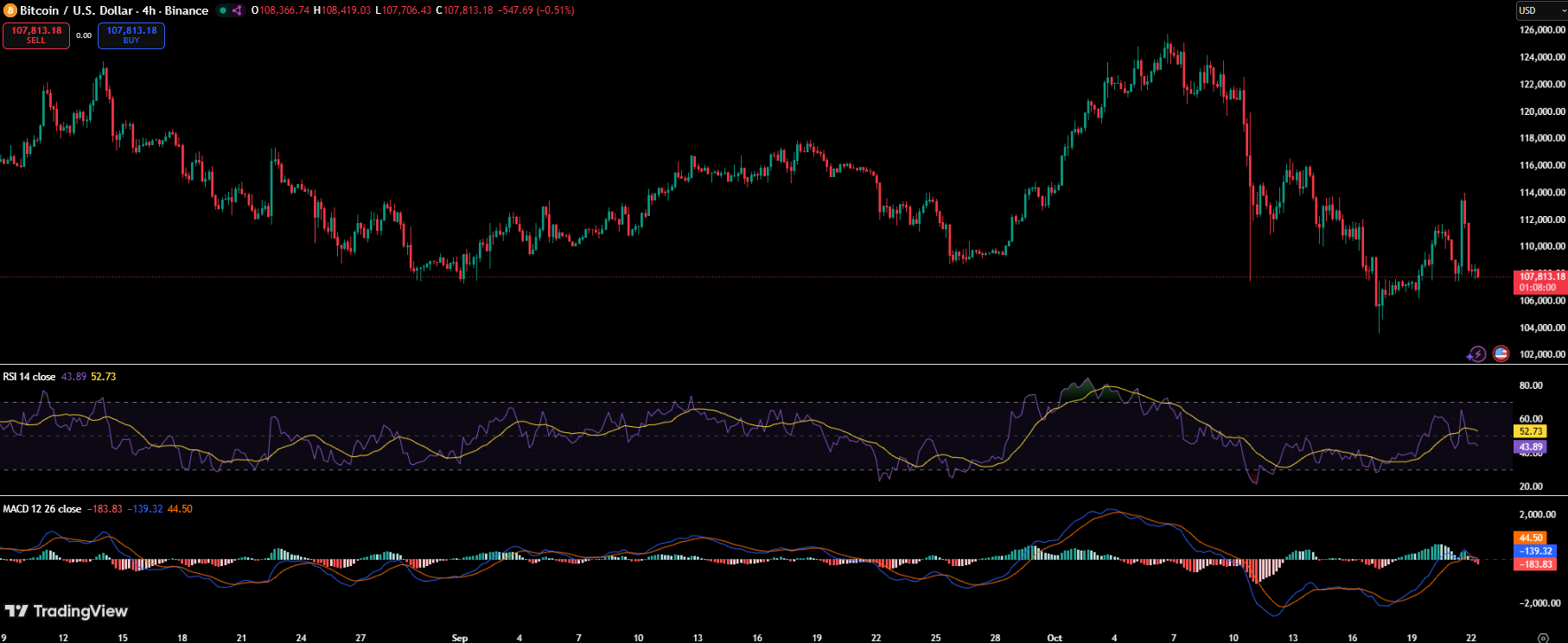
Task: Click the blue MACD label −139.32
Action: [1535, 551]
